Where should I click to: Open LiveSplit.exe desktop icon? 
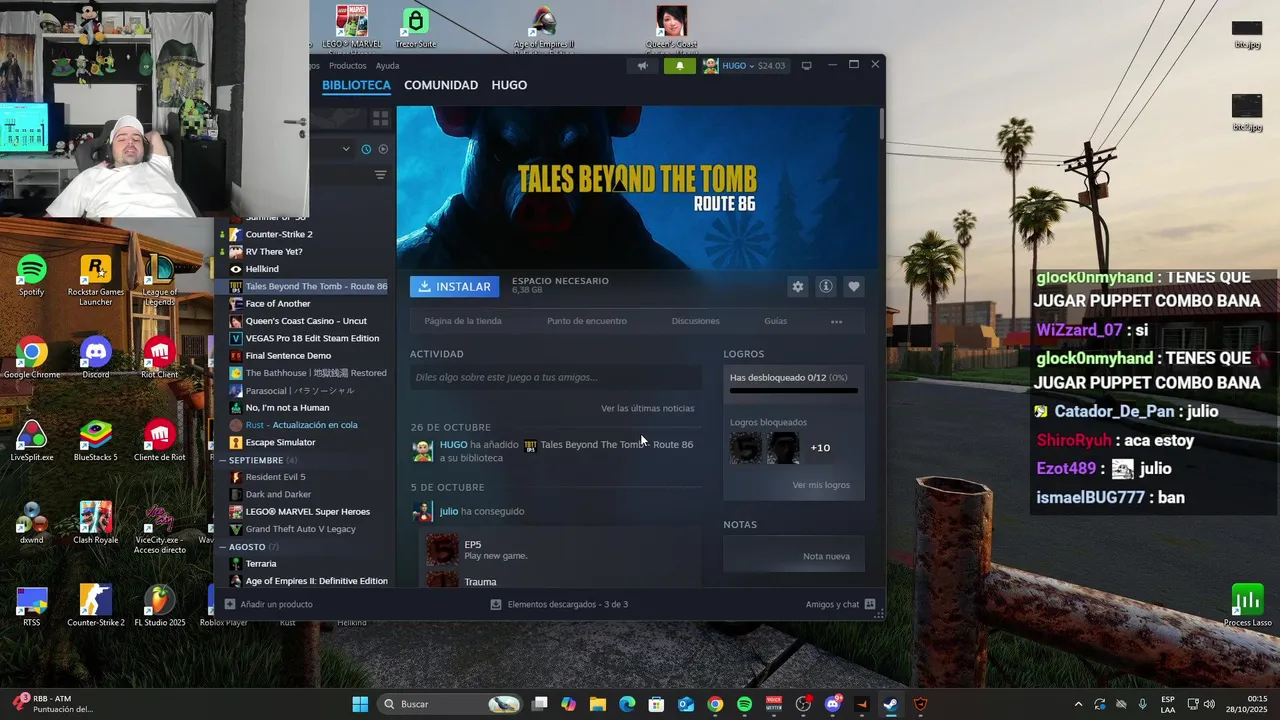pyautogui.click(x=32, y=440)
